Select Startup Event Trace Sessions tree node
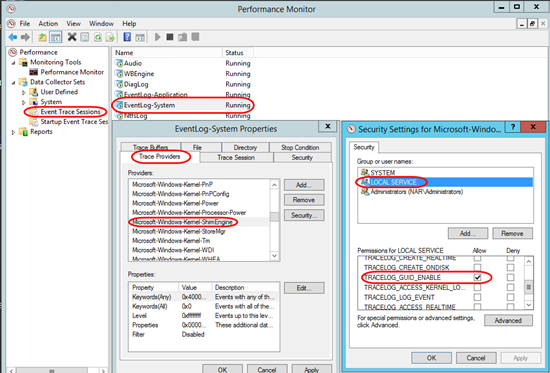This screenshot has width=550, height=373. pos(74,122)
